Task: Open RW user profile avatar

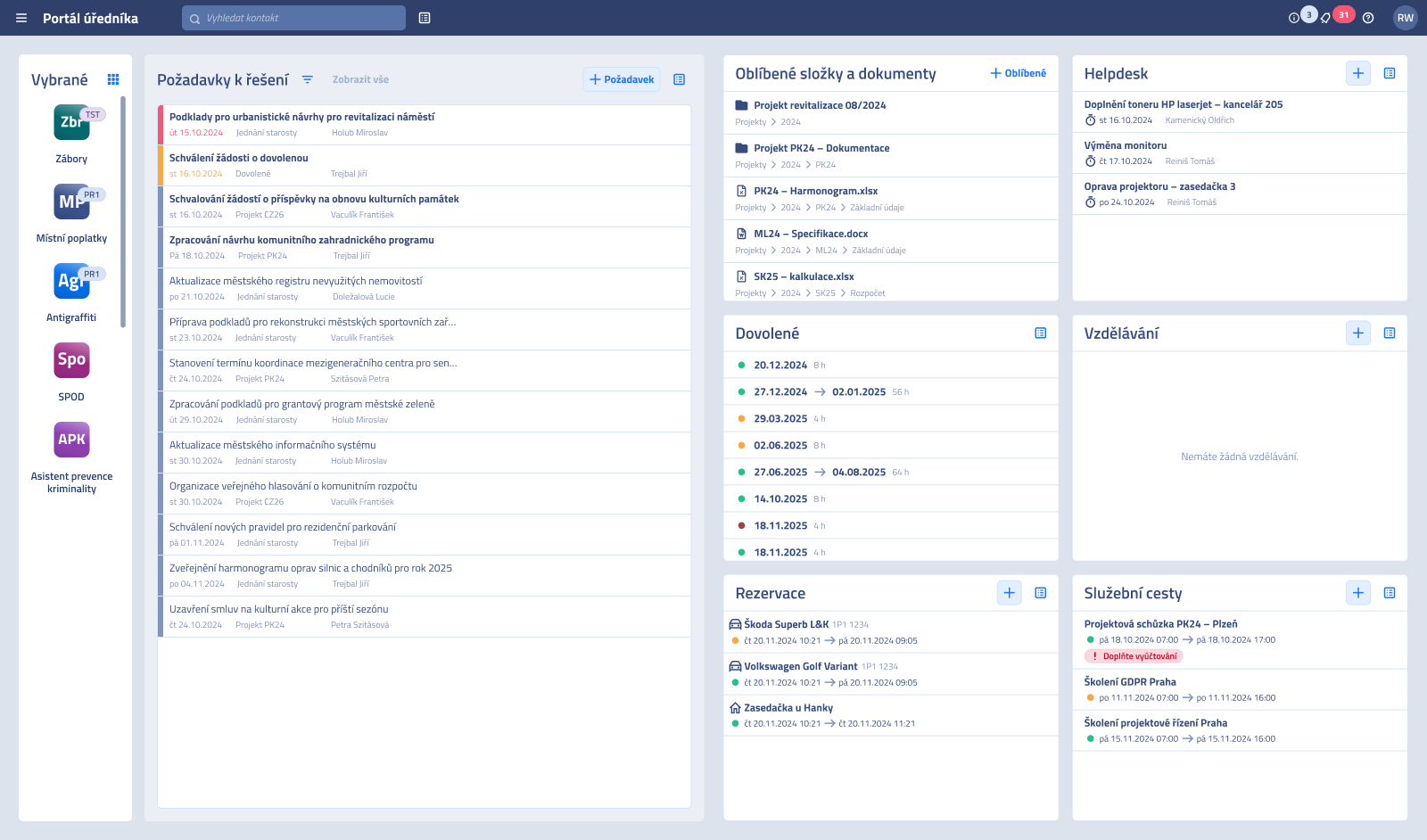Action: click(1406, 18)
